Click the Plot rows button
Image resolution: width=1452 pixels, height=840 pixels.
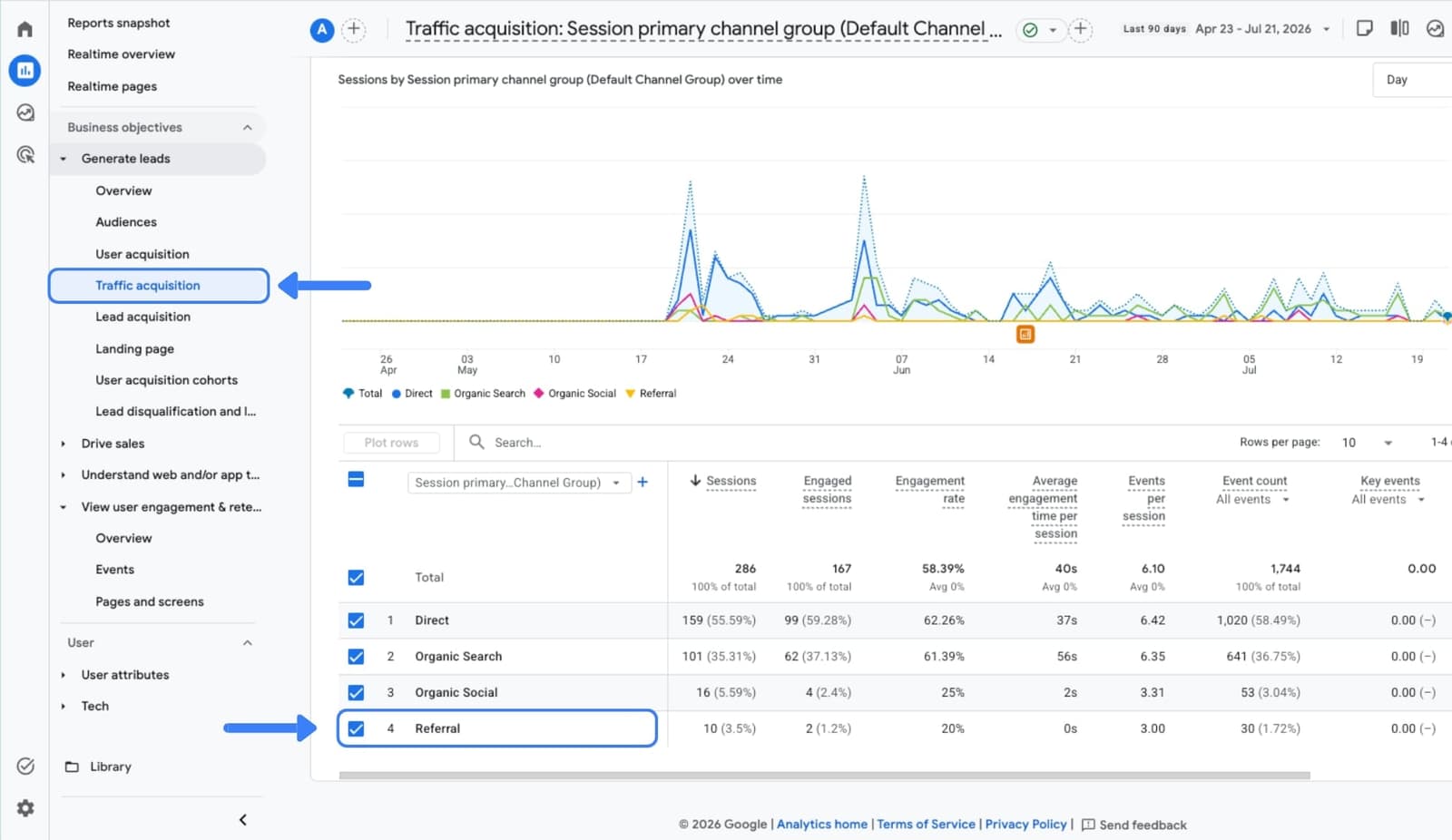(x=391, y=443)
